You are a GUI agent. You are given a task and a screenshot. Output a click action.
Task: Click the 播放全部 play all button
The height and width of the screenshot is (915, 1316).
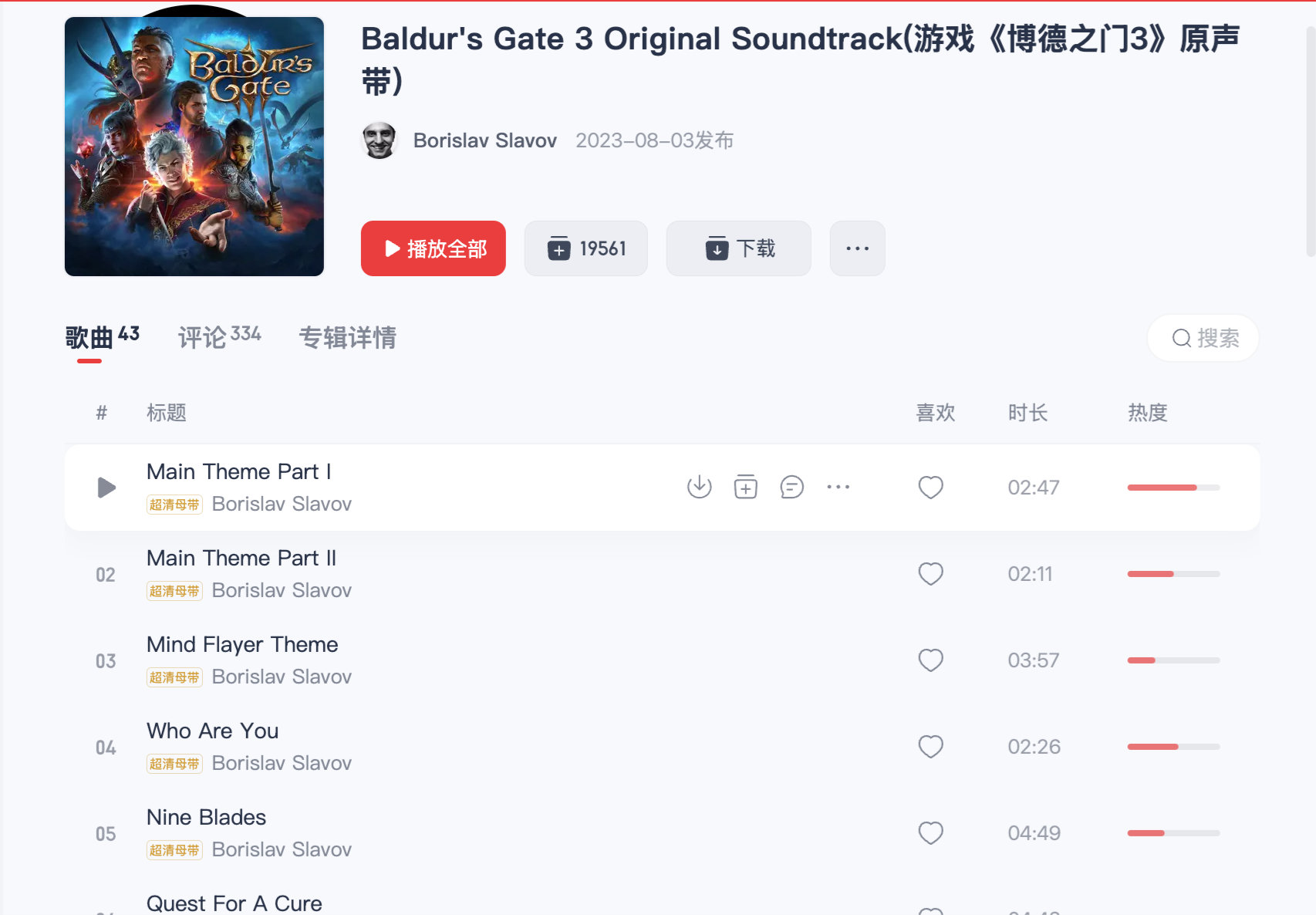pyautogui.click(x=434, y=248)
